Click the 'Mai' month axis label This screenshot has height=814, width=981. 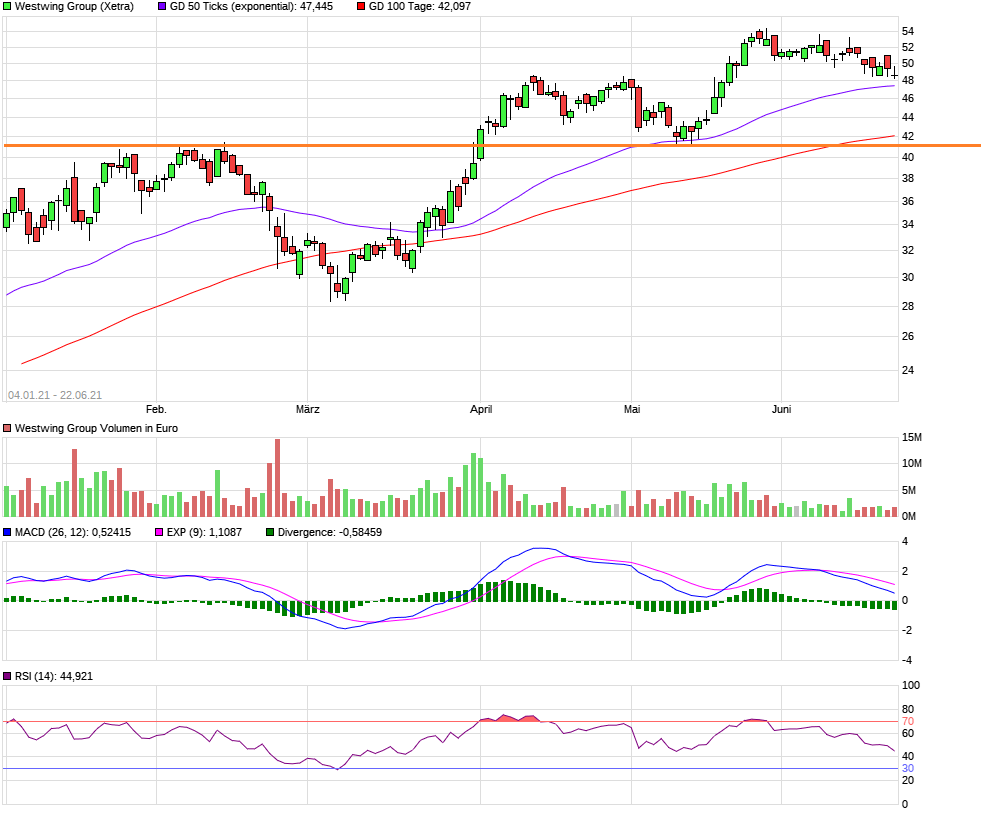click(632, 409)
